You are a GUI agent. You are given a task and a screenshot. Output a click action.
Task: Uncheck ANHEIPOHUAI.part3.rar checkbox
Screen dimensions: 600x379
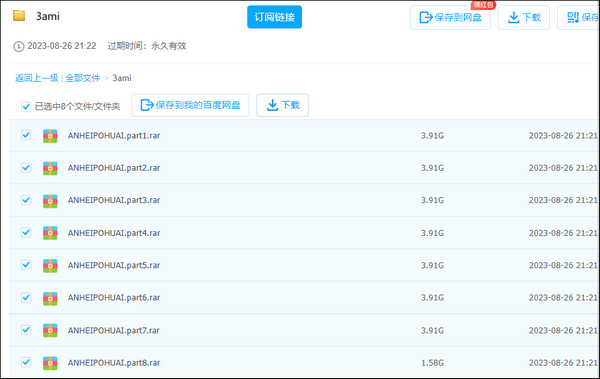pos(26,200)
